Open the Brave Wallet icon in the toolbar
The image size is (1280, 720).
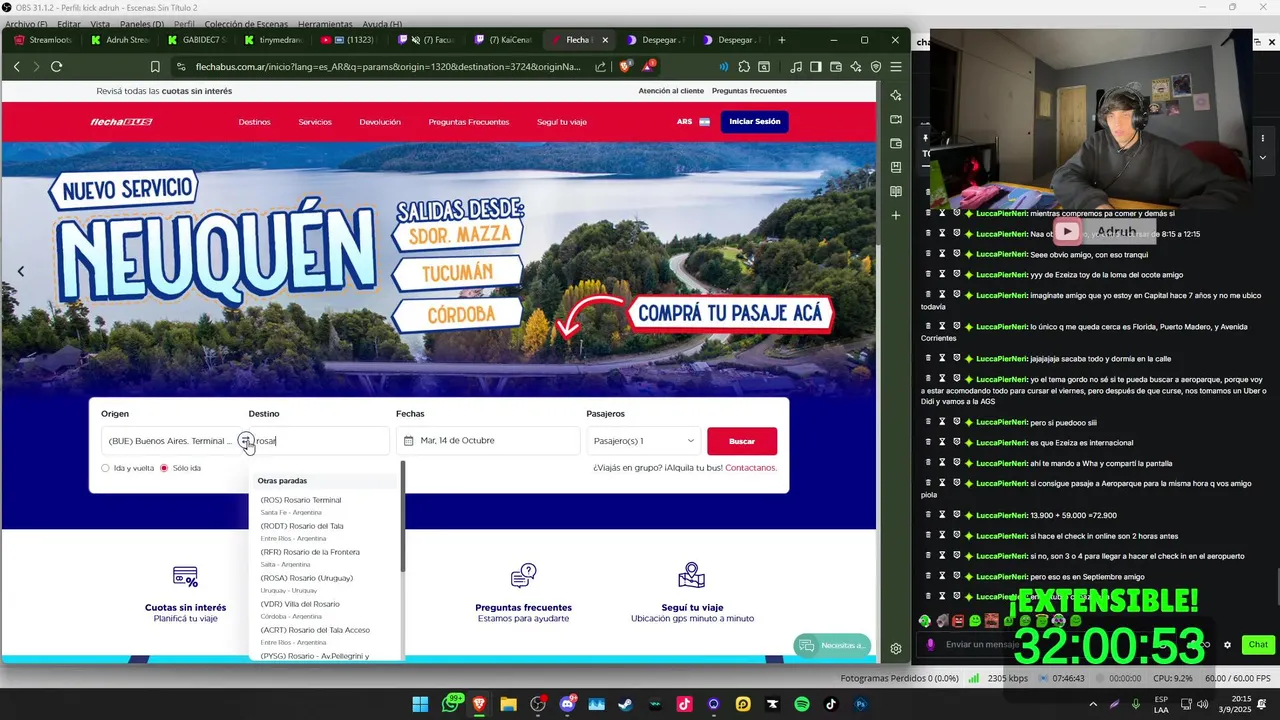tap(836, 67)
